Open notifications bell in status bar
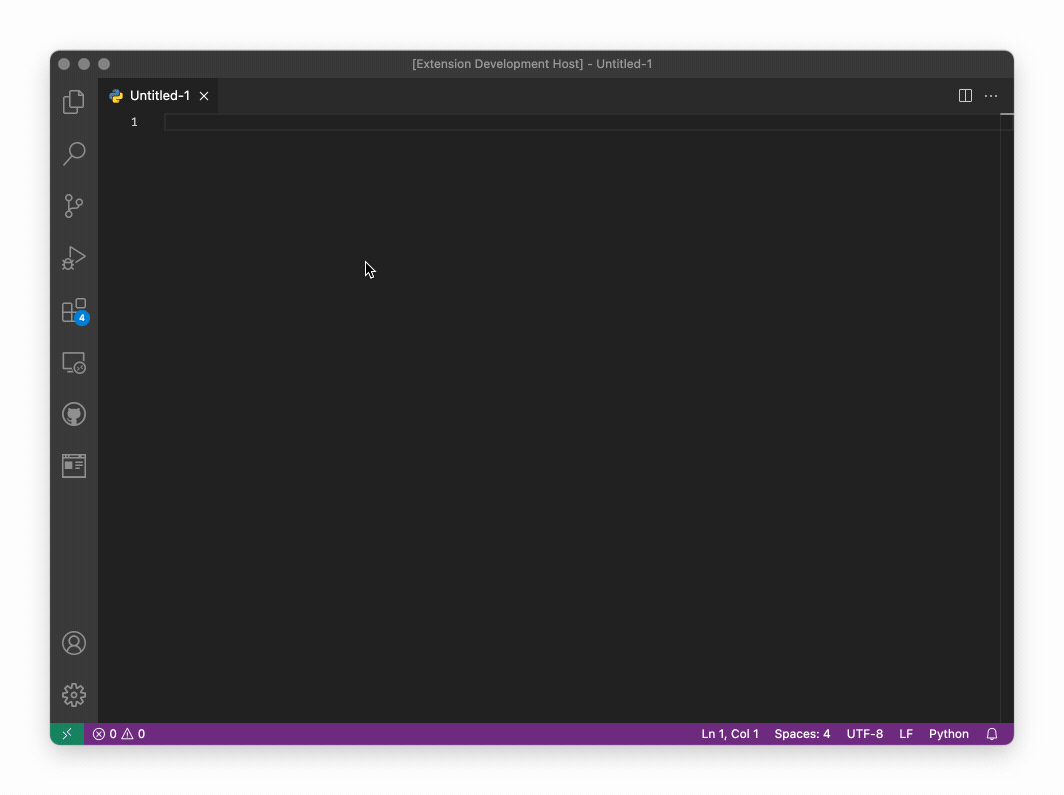The image size is (1064, 795). pyautogui.click(x=991, y=734)
